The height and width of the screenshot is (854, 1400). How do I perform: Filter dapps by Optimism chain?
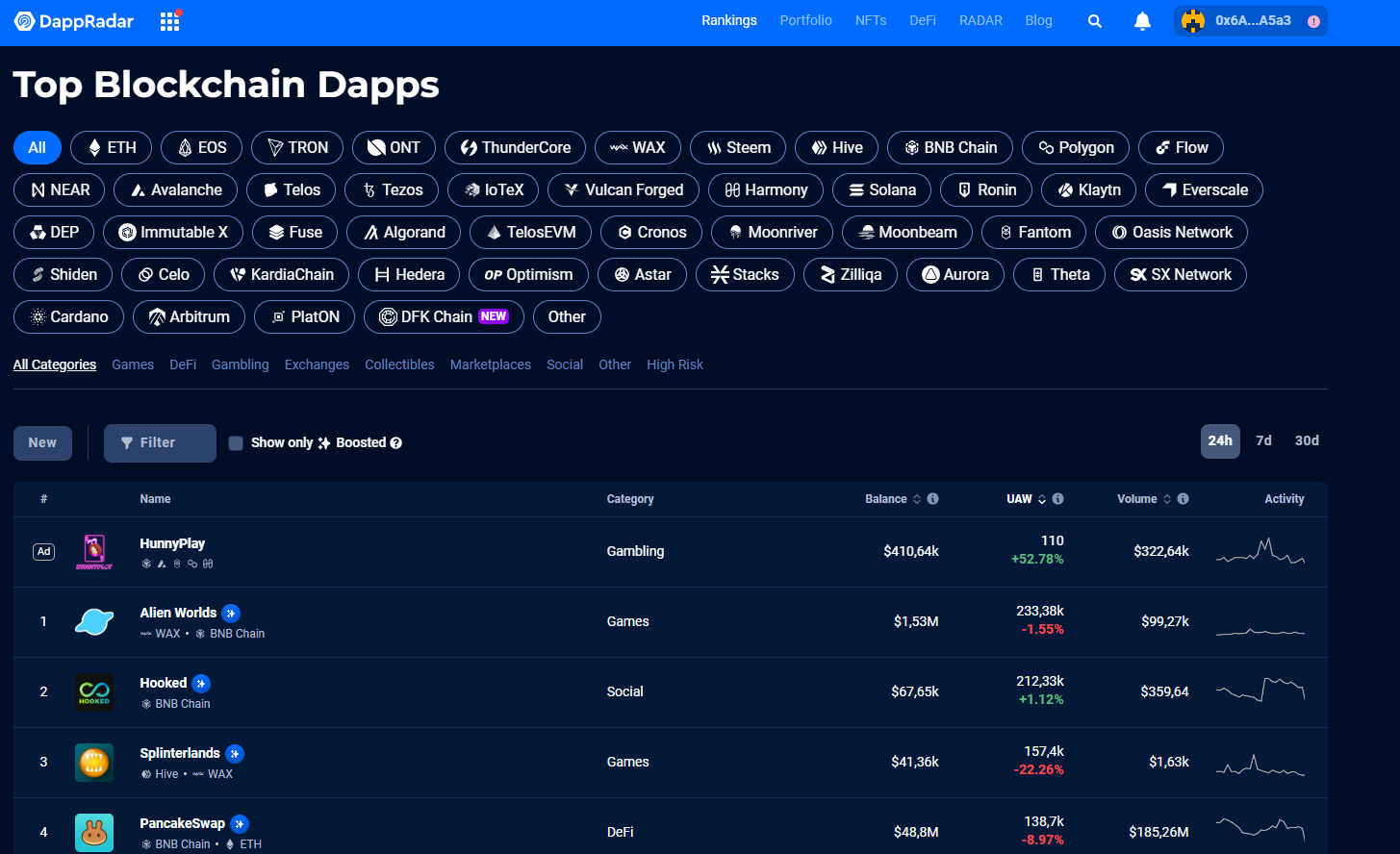[528, 274]
